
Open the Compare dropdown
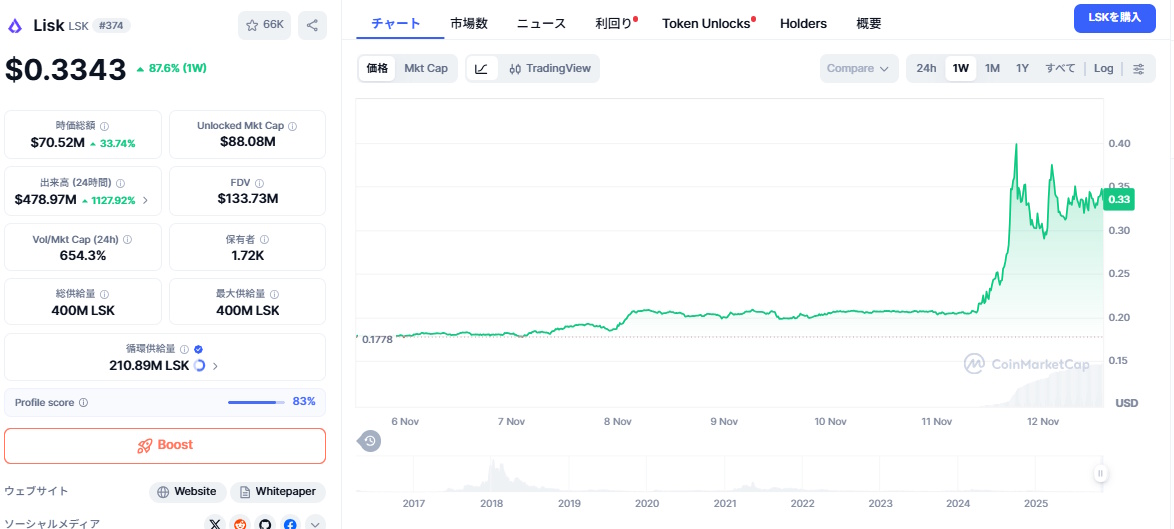[857, 68]
